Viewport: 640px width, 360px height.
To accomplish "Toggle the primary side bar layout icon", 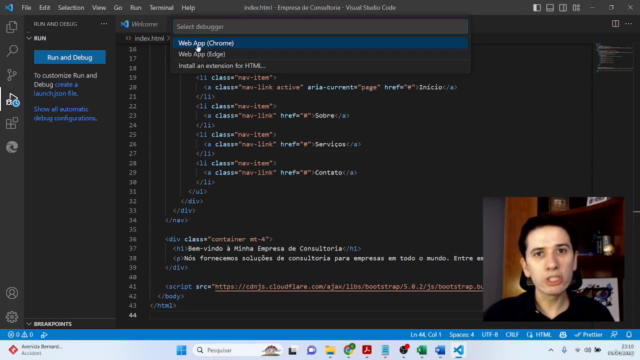I will point(537,8).
